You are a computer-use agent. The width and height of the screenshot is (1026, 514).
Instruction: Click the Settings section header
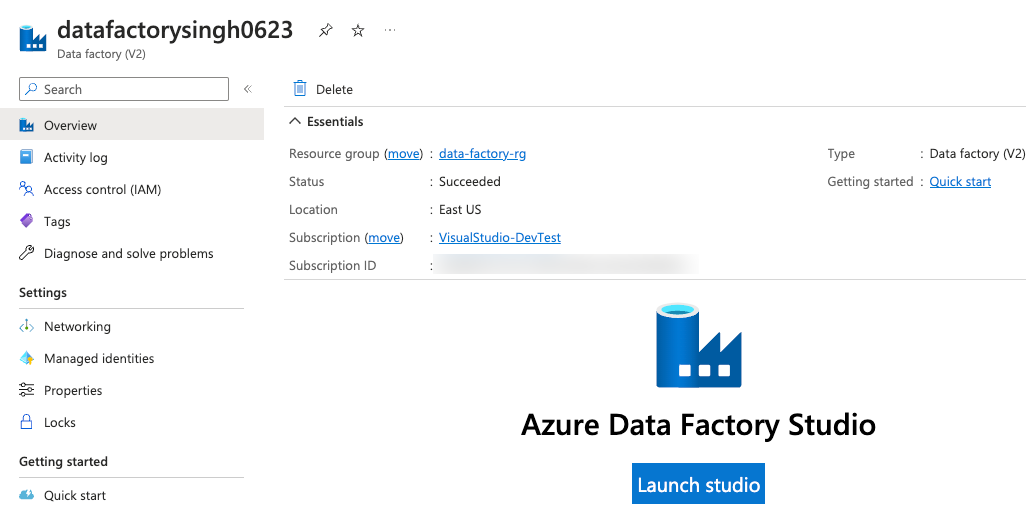[43, 292]
